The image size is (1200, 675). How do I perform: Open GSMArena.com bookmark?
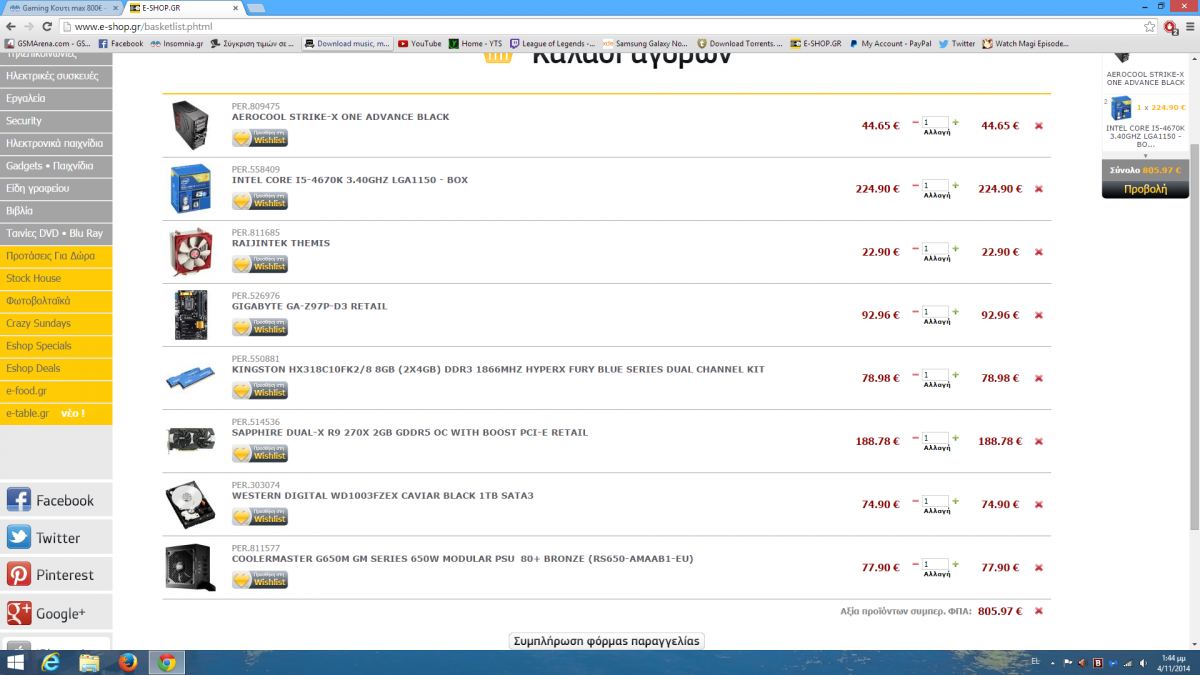pos(48,43)
